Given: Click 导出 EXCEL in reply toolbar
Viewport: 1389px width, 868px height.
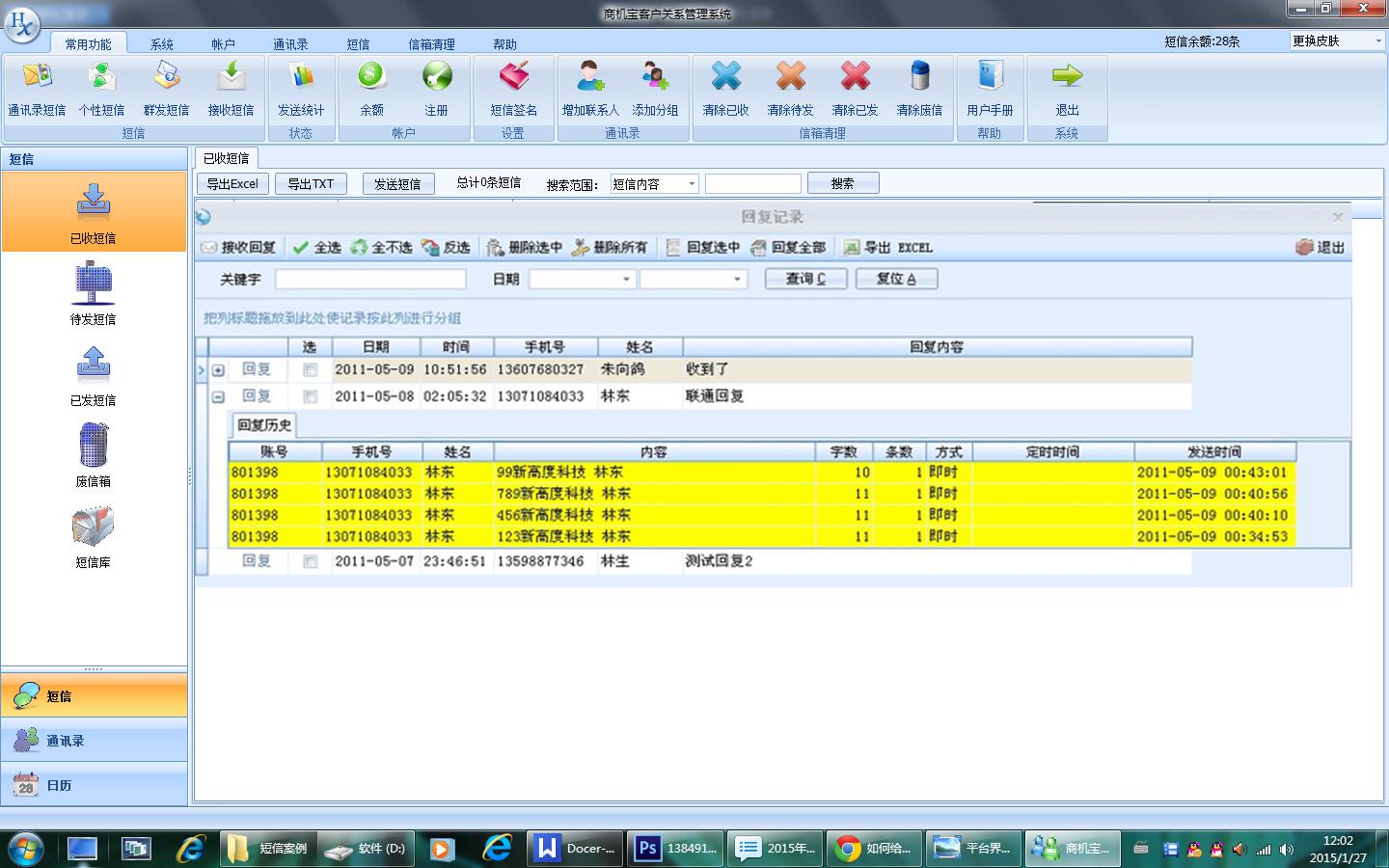Looking at the screenshot, I should [x=888, y=248].
